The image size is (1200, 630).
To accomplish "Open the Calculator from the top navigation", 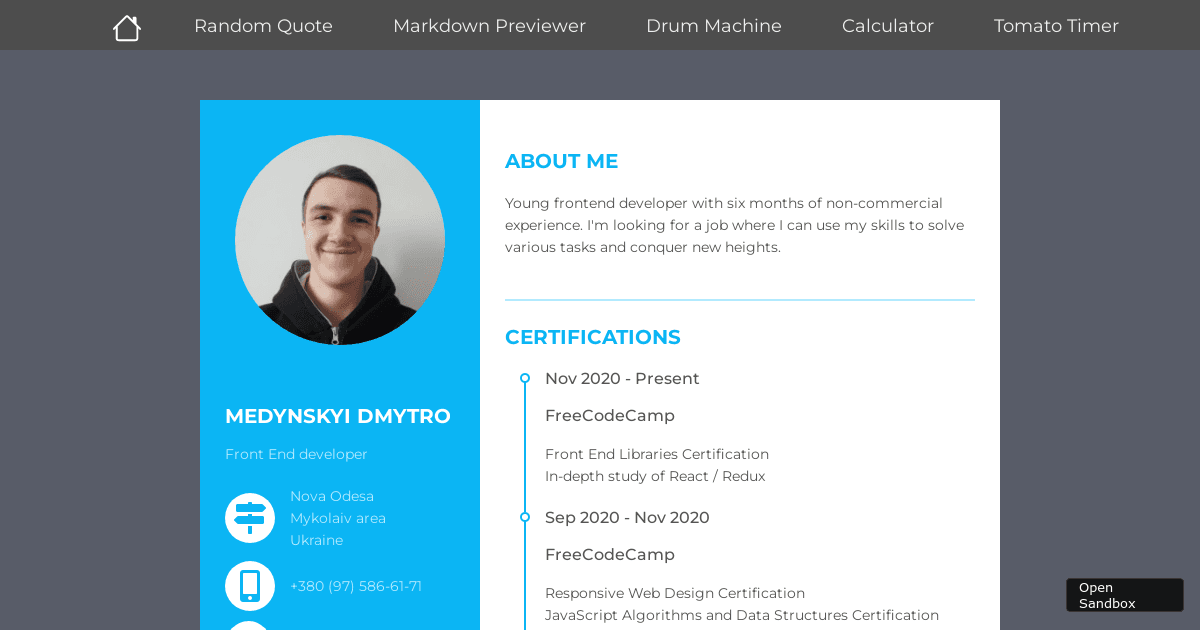I will tap(888, 26).
